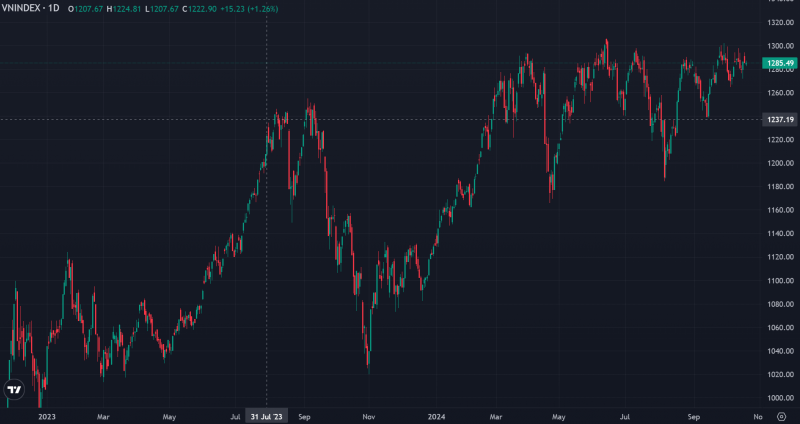Viewport: 800px width, 424px height.
Task: Click the TradingView logo icon
Action: [x=14, y=390]
